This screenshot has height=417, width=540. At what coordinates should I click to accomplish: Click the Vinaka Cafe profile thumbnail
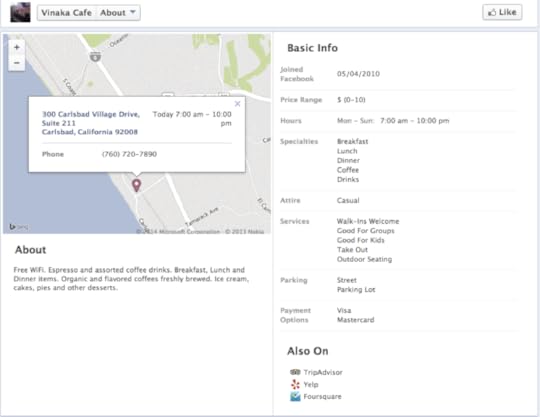20,12
